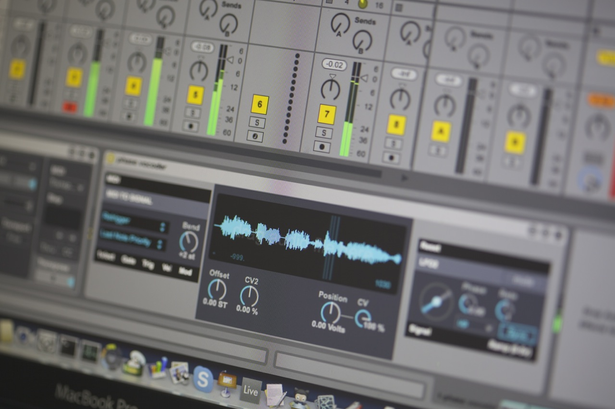Click the dotted meter column on track 6
Screen dimensions: 615x409
[x=291, y=98]
